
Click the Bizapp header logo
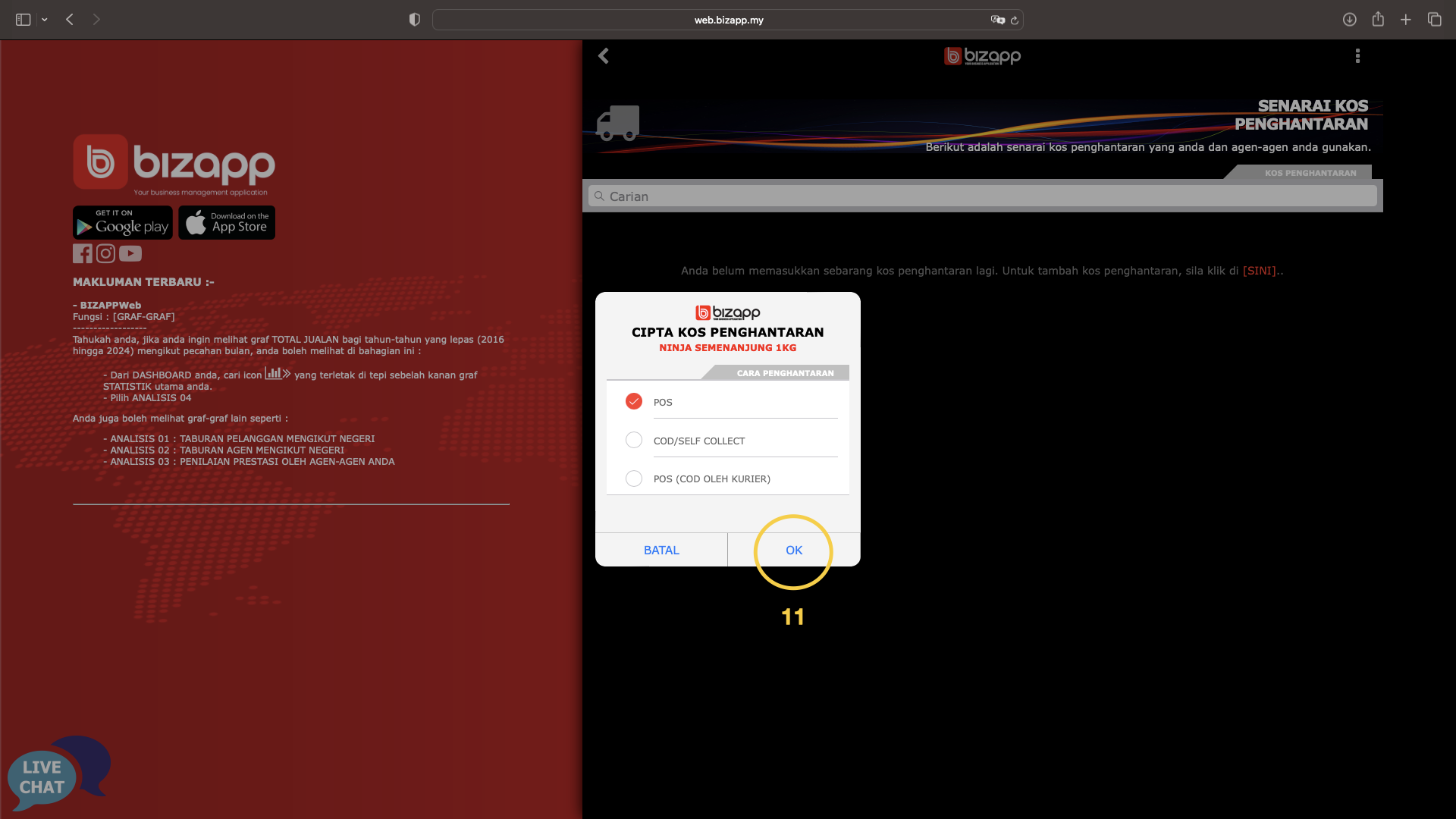(x=982, y=56)
